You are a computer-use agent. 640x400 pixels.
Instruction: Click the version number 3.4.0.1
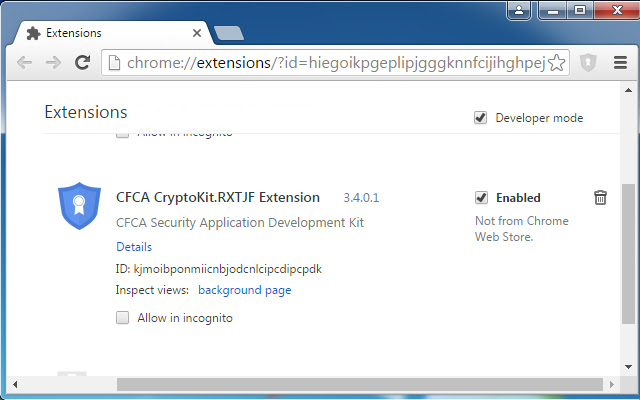[x=361, y=198]
